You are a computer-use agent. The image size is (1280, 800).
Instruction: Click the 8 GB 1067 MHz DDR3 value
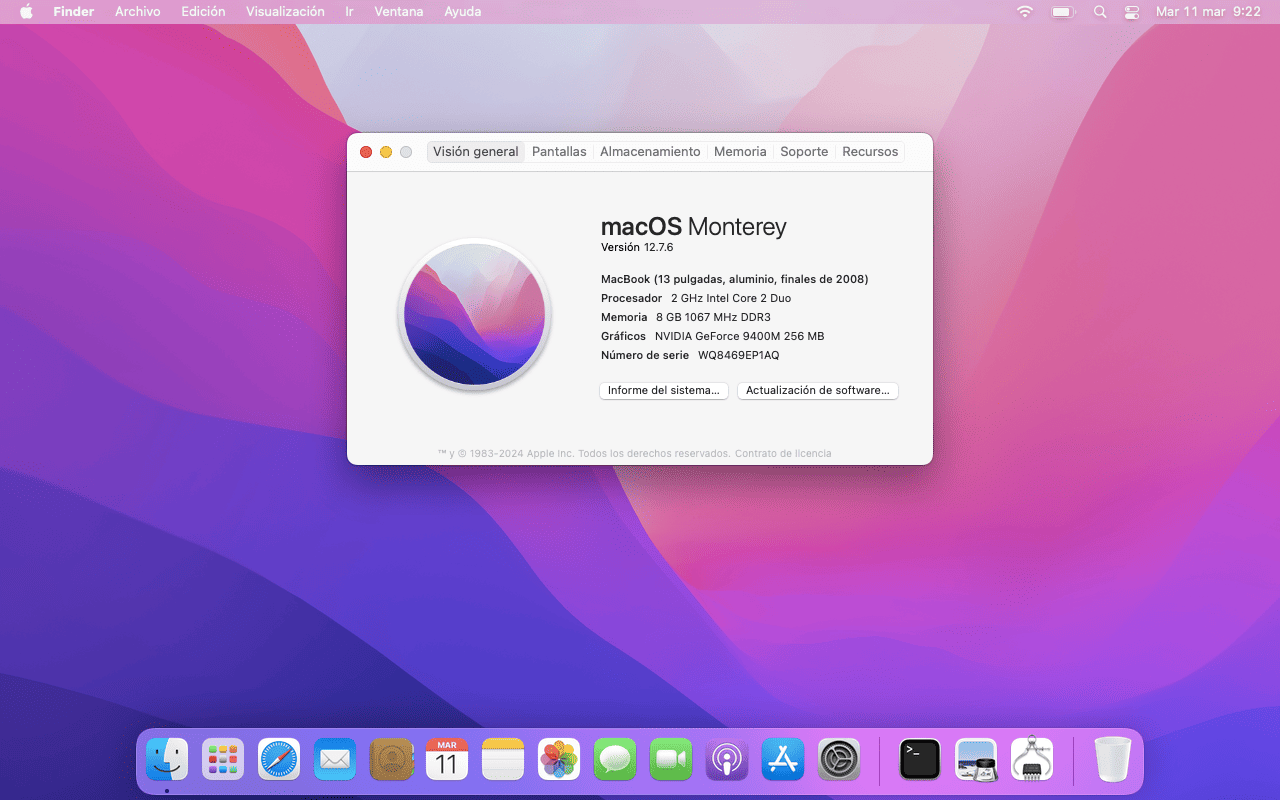tap(713, 317)
